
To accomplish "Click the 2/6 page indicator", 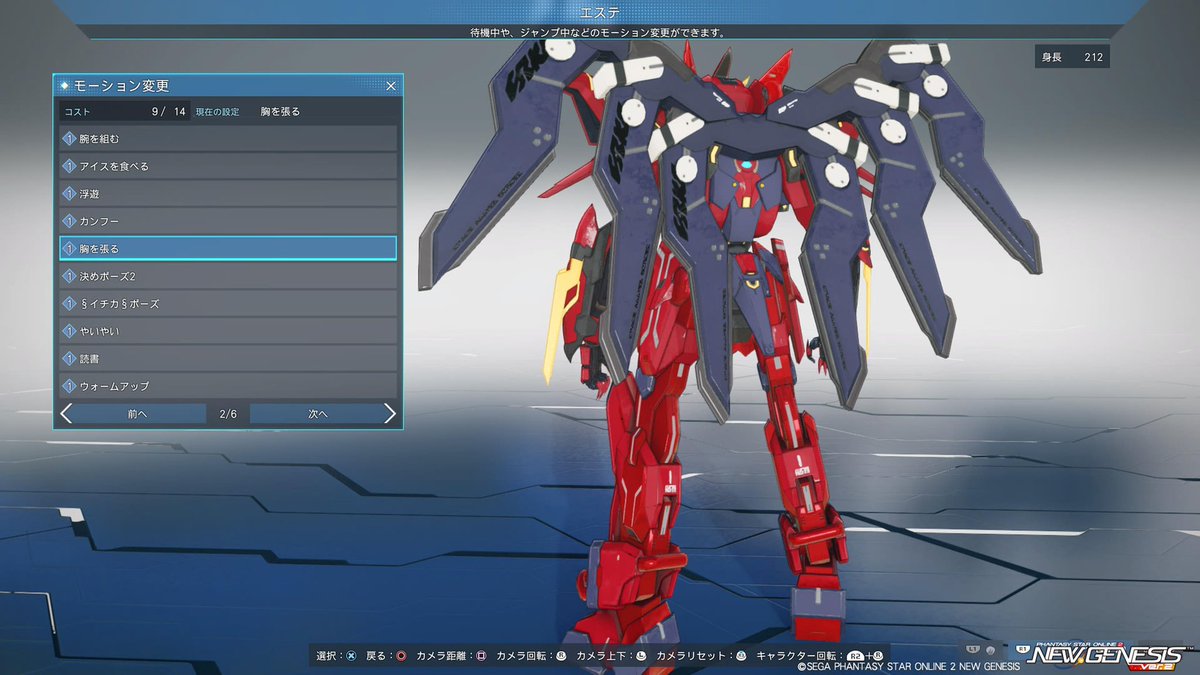I will click(228, 414).
